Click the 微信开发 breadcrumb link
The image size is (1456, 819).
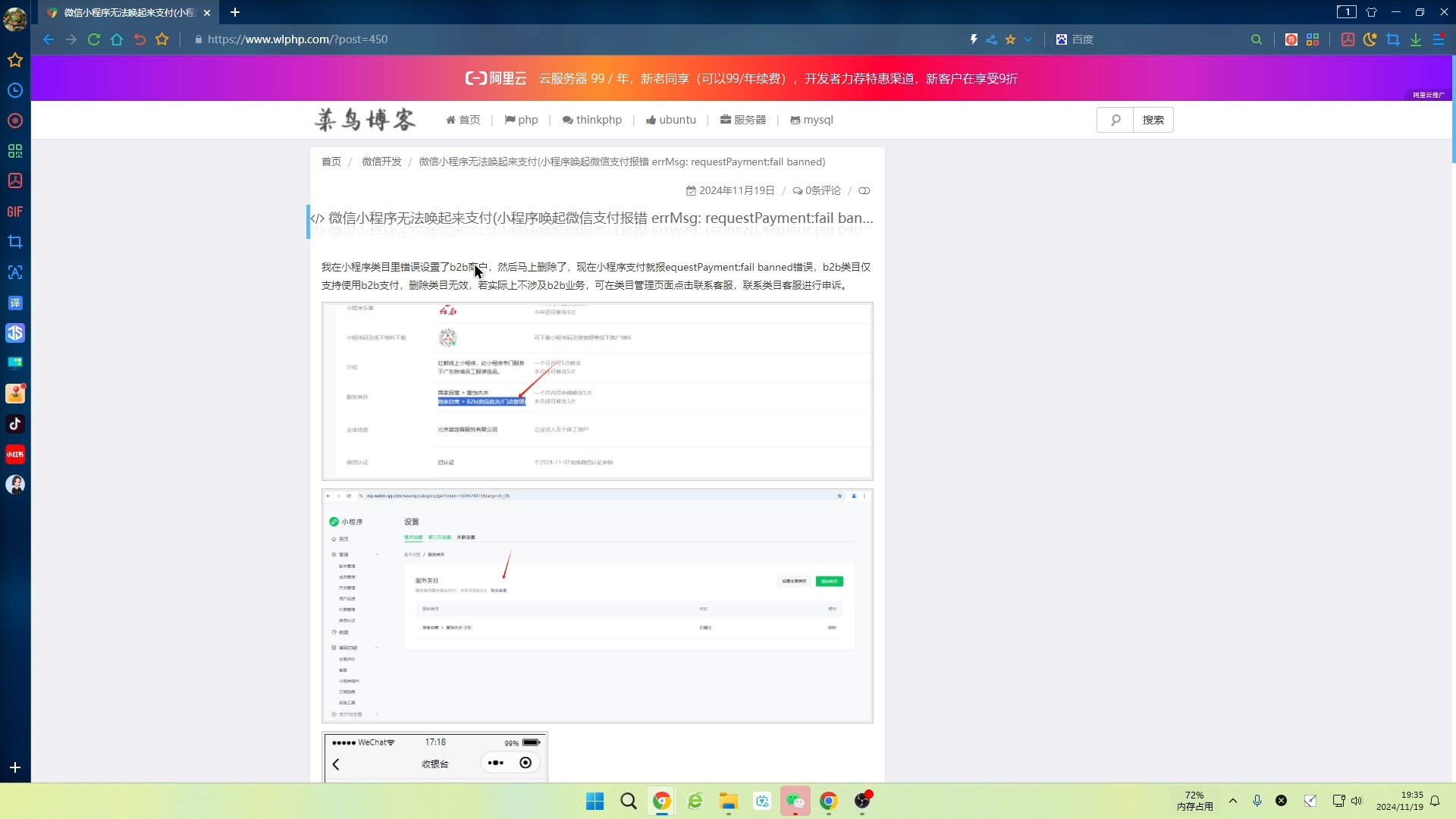tap(381, 162)
